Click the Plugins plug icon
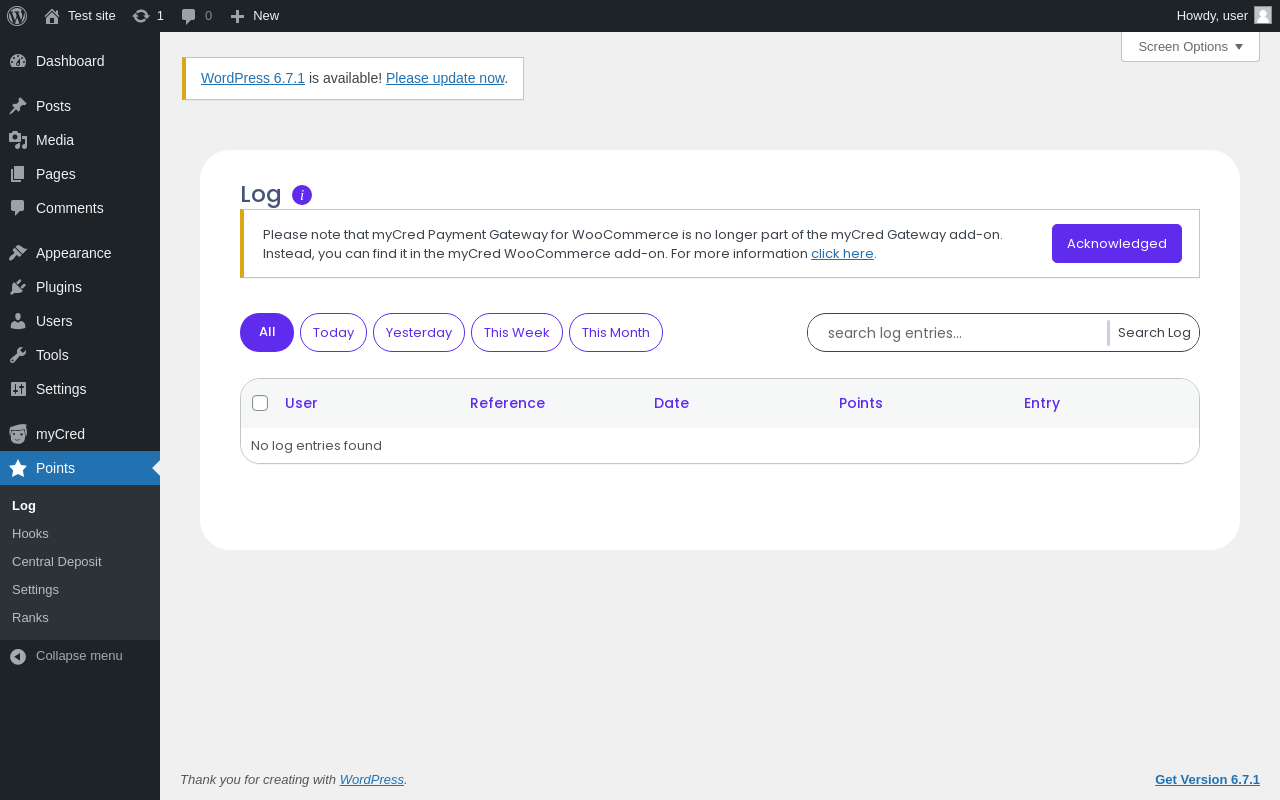The image size is (1280, 800). tap(18, 287)
